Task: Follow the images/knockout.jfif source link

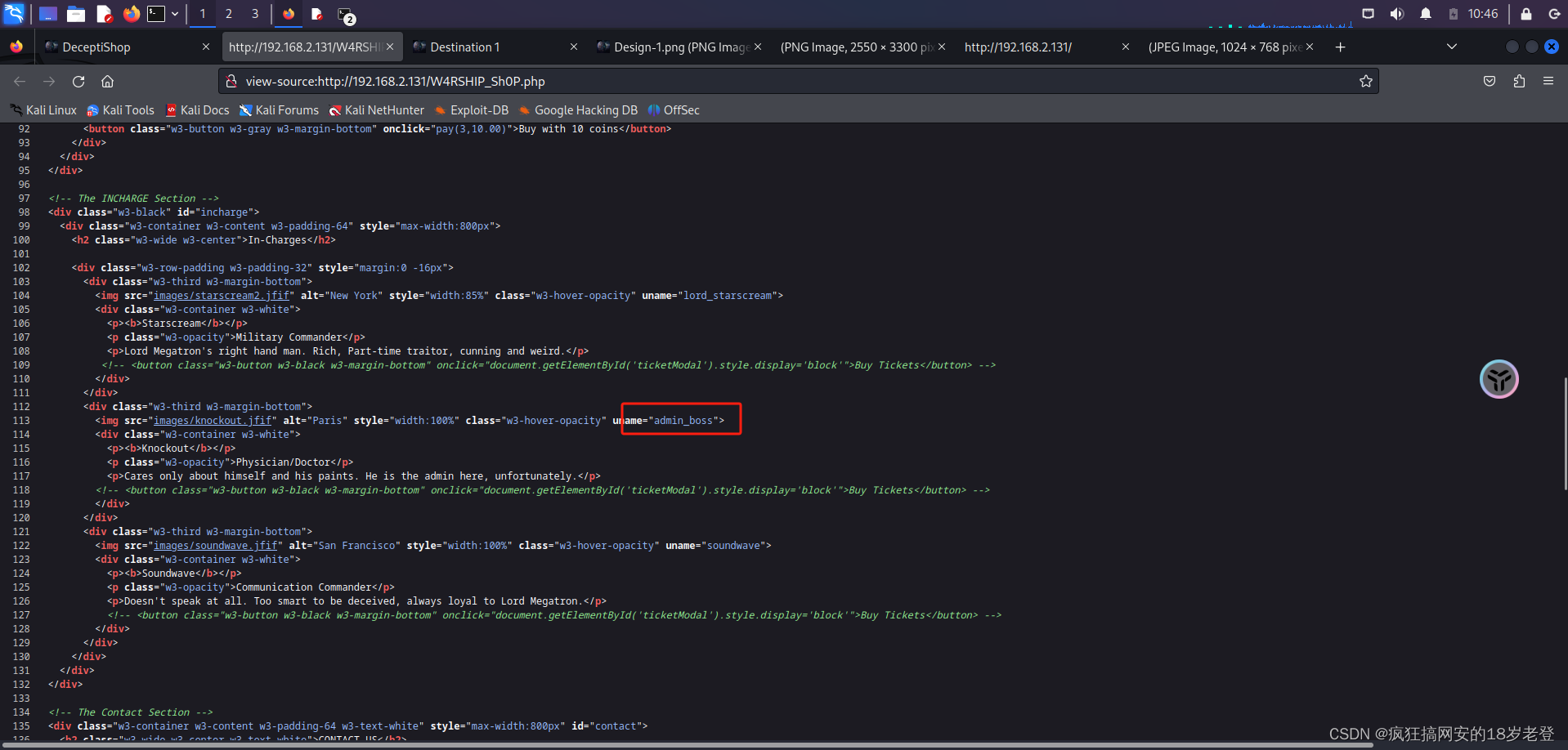Action: point(213,421)
